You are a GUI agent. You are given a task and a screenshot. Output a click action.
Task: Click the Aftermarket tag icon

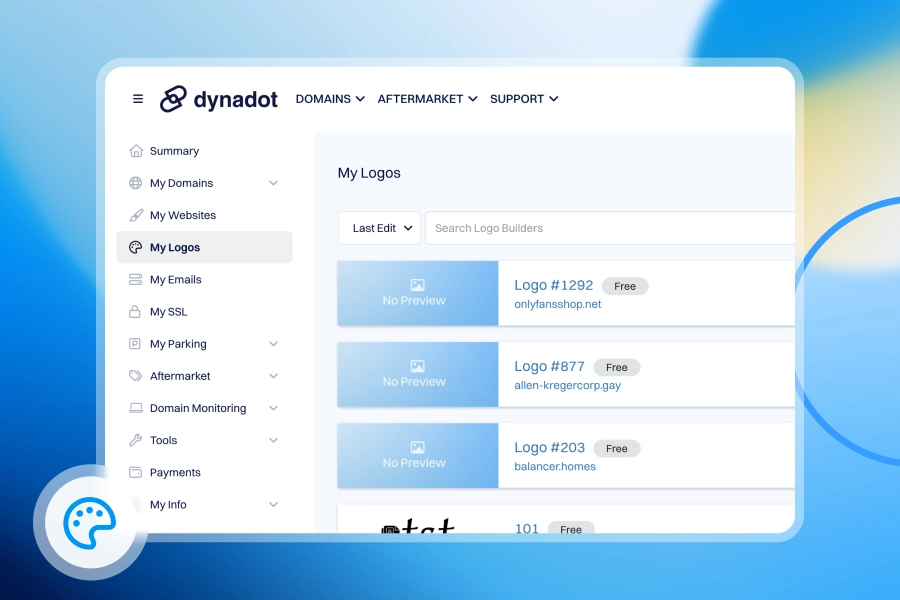pos(136,376)
